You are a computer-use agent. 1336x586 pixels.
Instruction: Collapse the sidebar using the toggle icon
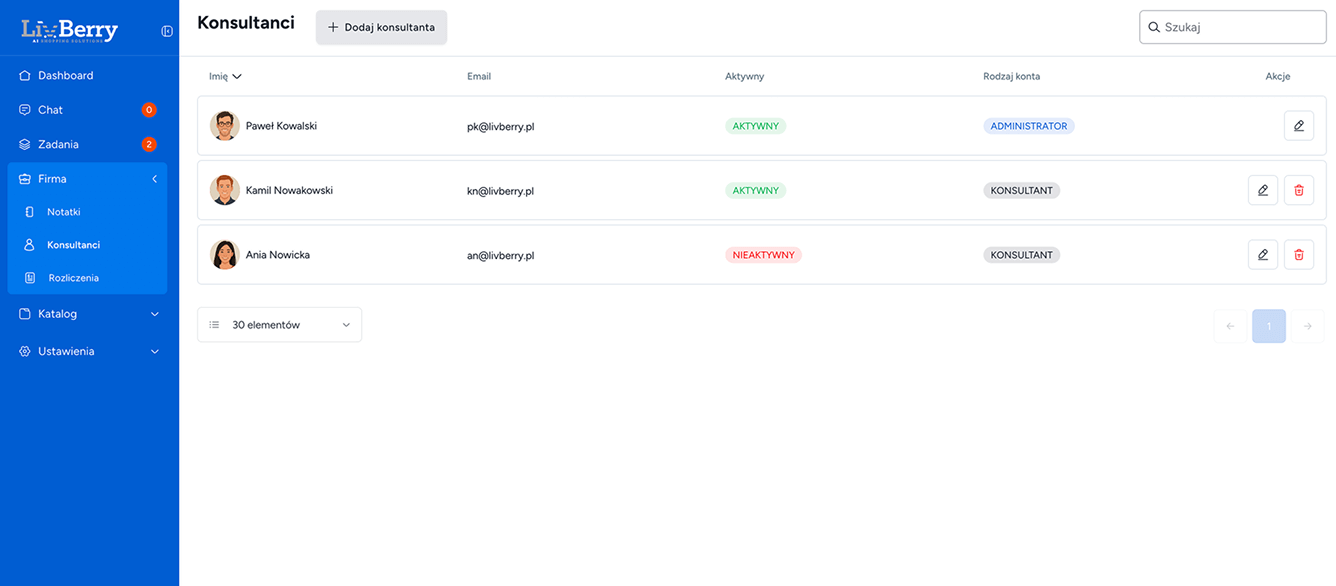click(167, 31)
